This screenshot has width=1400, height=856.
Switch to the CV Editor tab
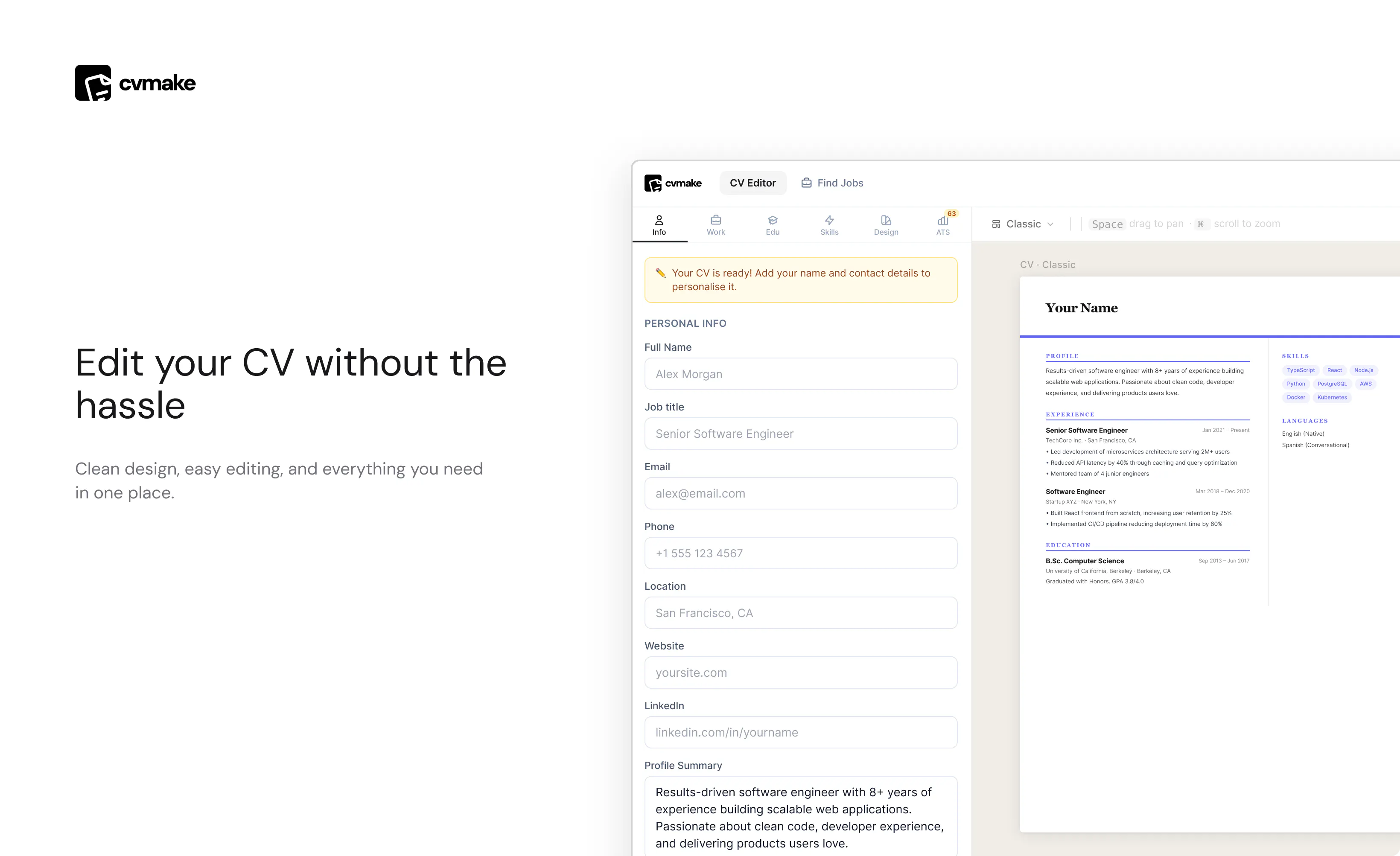(x=753, y=183)
